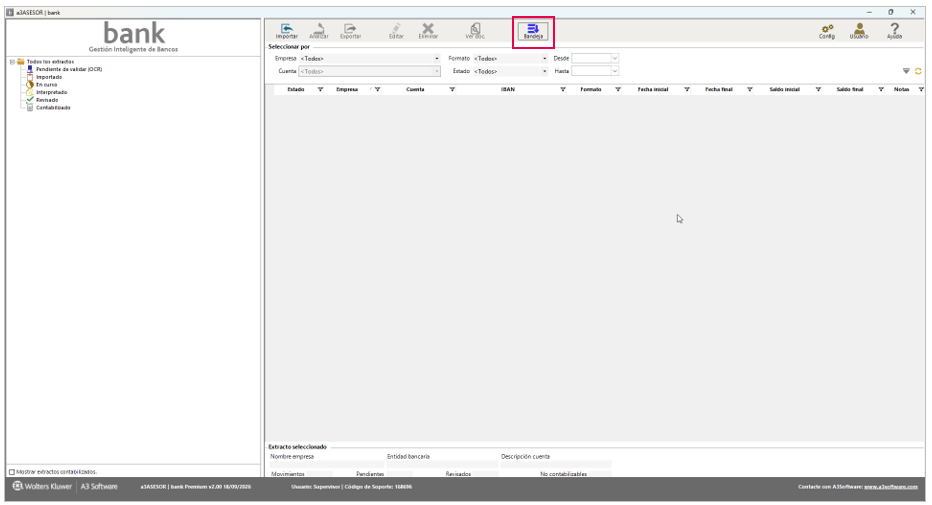Image resolution: width=932 pixels, height=505 pixels.
Task: Open the Config gear icon
Action: point(827,31)
